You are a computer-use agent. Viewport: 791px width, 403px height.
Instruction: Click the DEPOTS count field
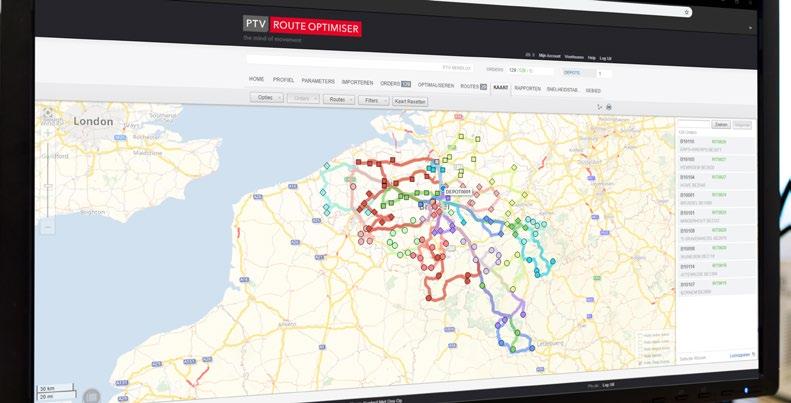[x=603, y=74]
